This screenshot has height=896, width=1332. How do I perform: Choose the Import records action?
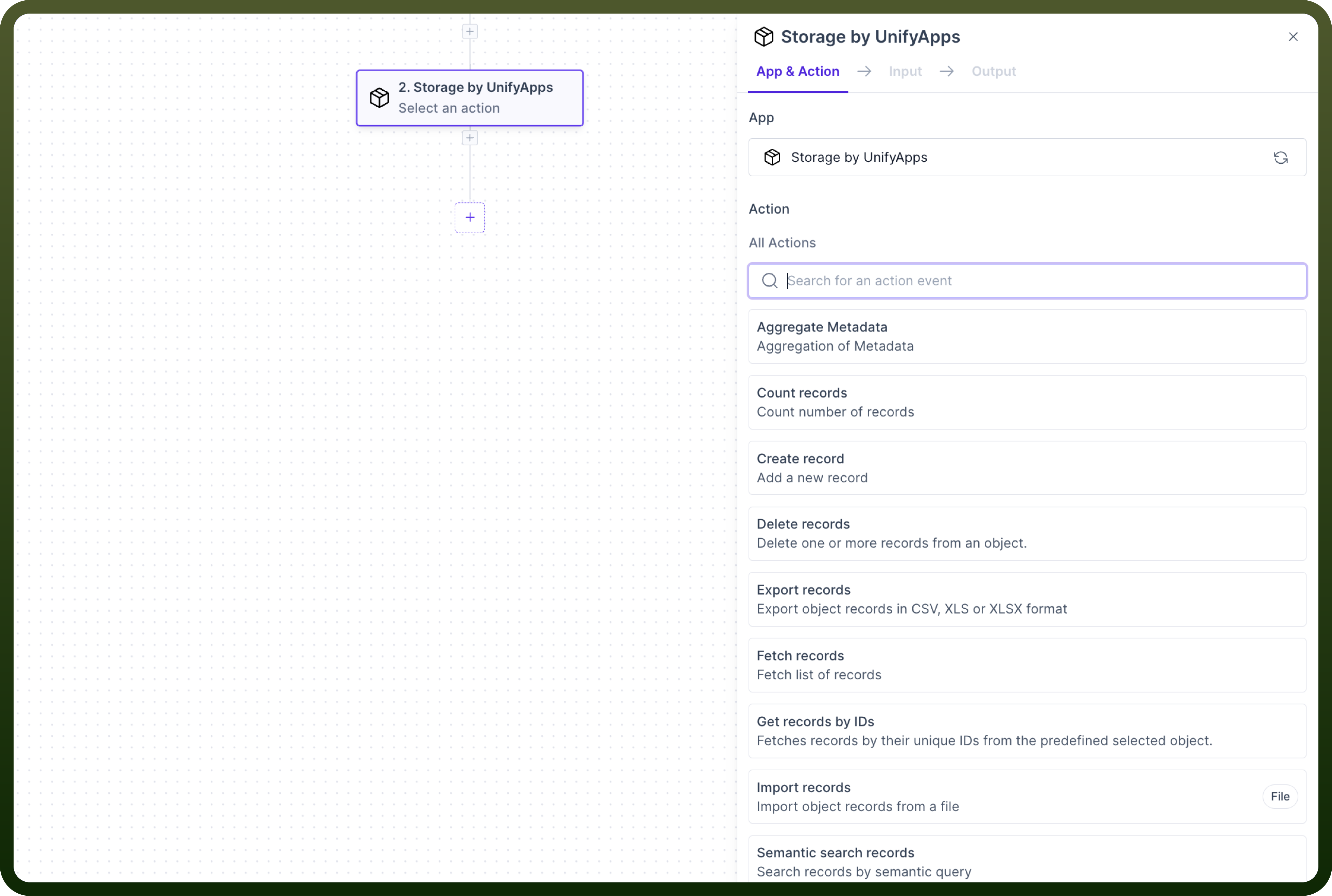pyautogui.click(x=1027, y=796)
